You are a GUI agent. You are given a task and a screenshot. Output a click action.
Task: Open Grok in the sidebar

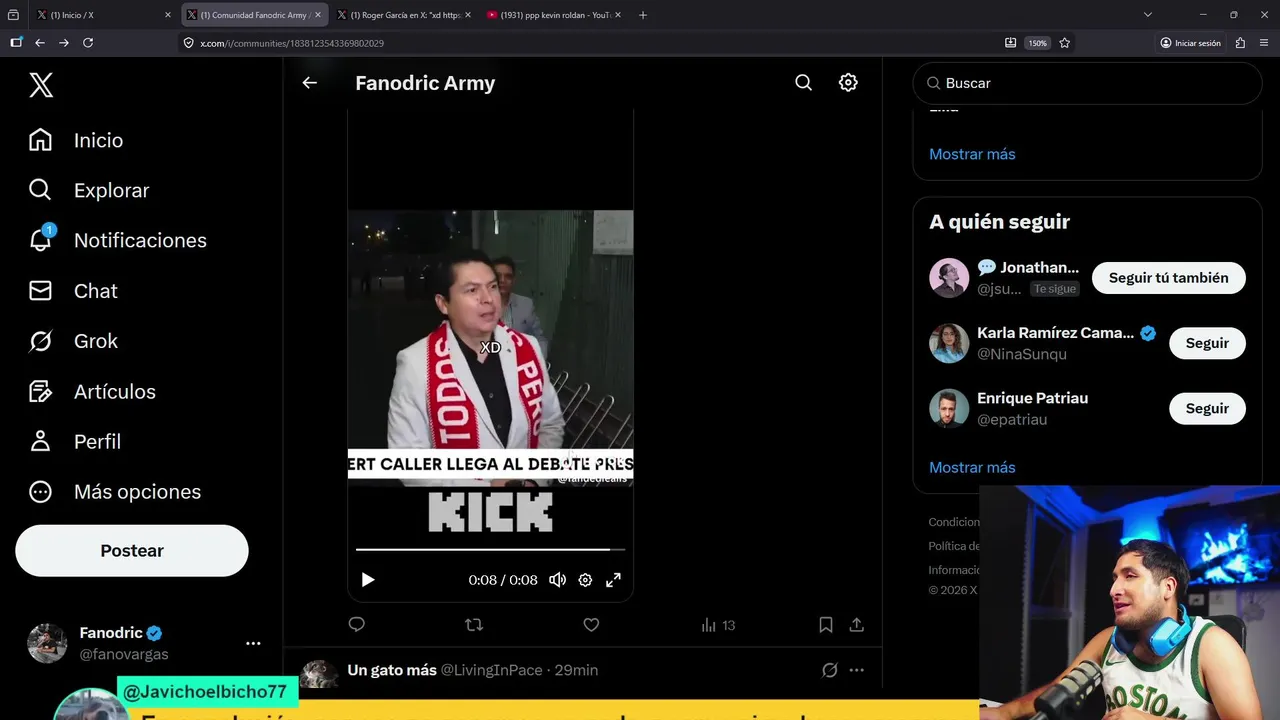[73, 341]
